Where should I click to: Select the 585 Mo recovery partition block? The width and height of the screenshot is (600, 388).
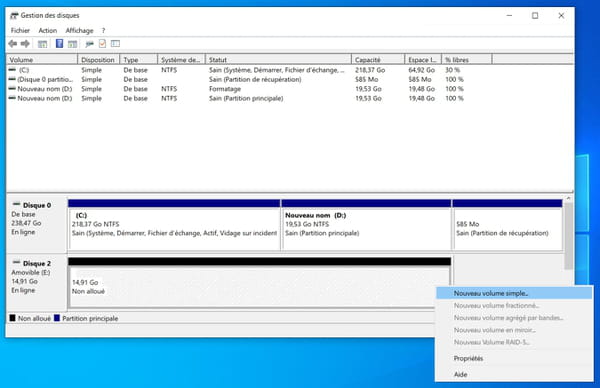507,225
